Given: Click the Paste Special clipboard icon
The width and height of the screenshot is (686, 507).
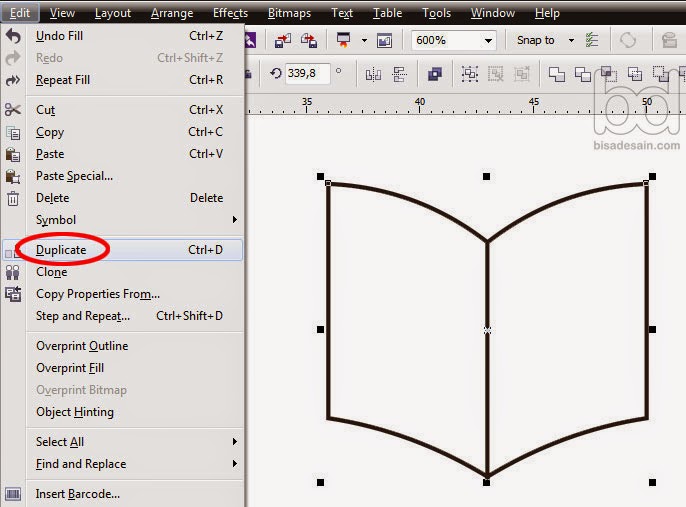Looking at the screenshot, I should click(x=13, y=176).
